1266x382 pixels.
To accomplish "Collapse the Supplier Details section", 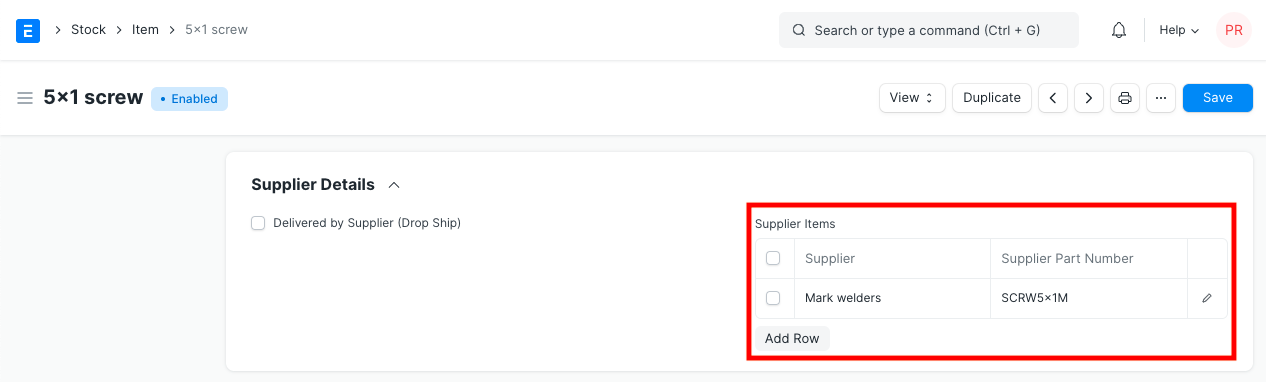I will (394, 185).
